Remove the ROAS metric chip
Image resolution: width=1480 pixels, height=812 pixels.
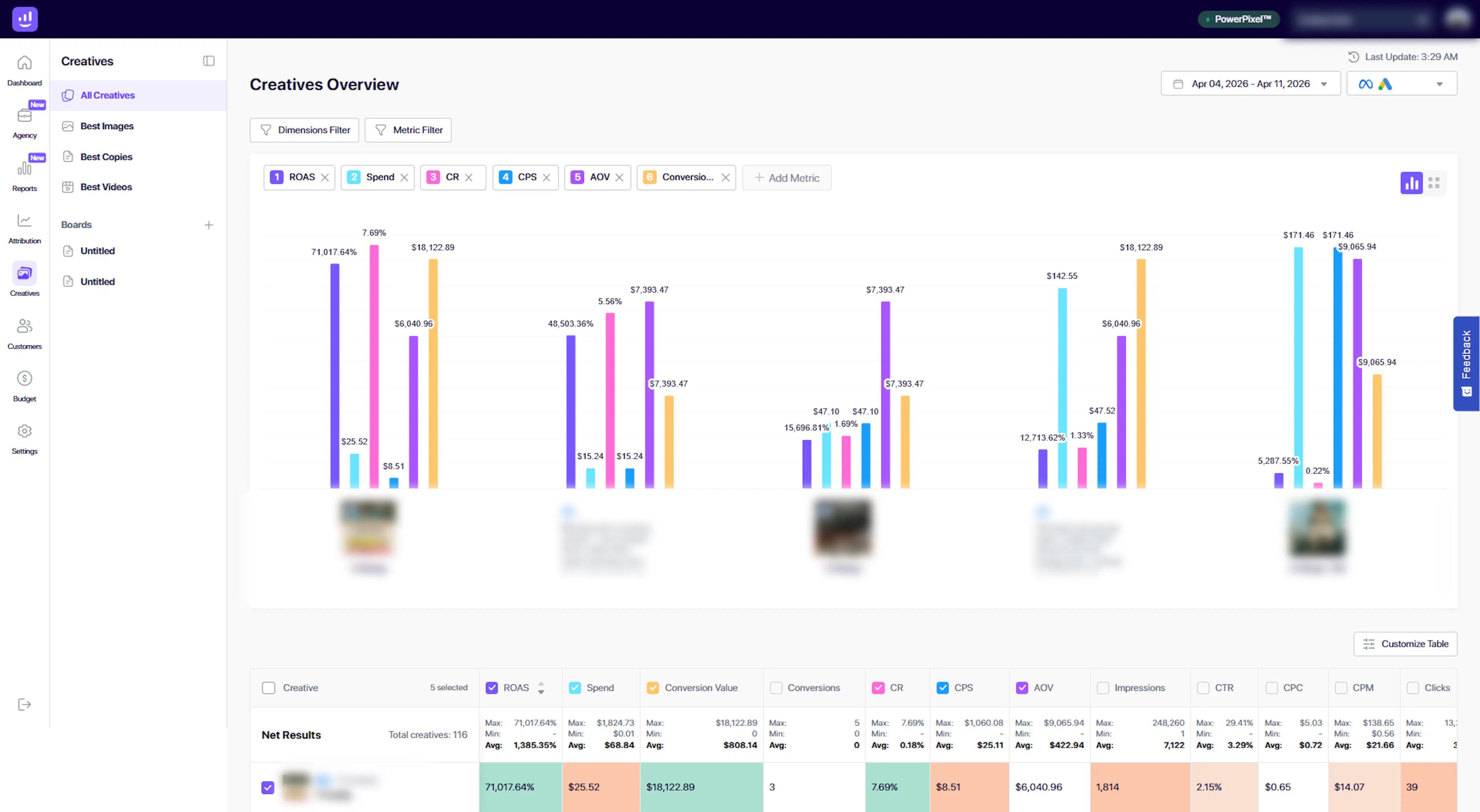(325, 178)
